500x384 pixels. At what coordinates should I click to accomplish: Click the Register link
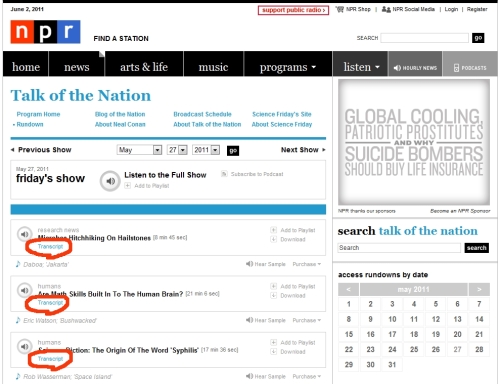(x=477, y=9)
